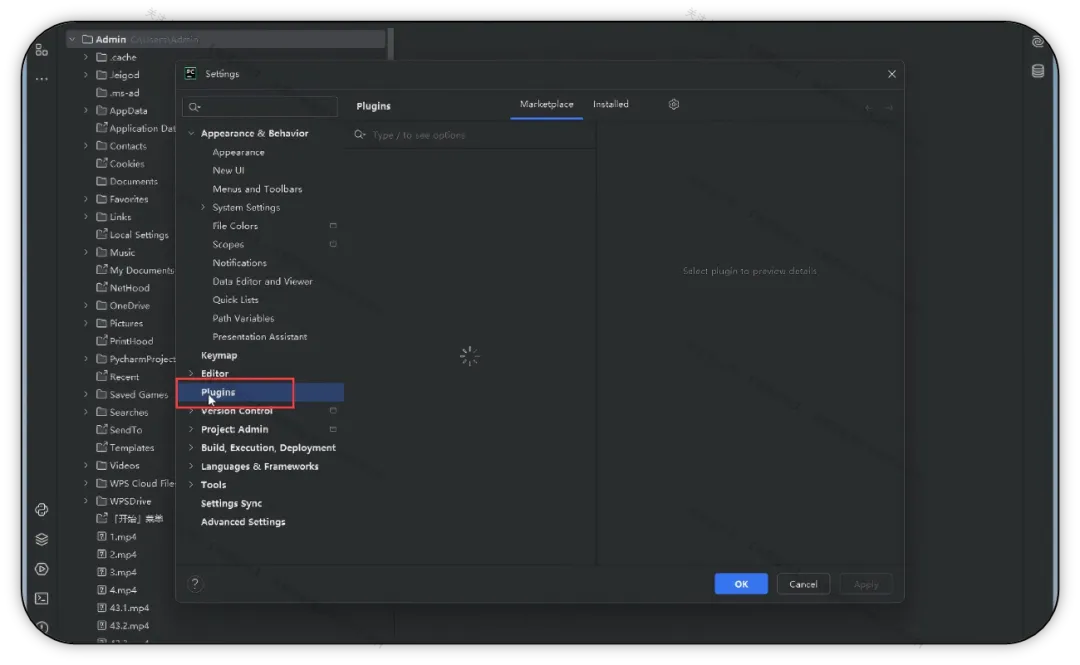The height and width of the screenshot is (665, 1080).
Task: Switch to the Installed plugins tab
Action: pyautogui.click(x=610, y=105)
